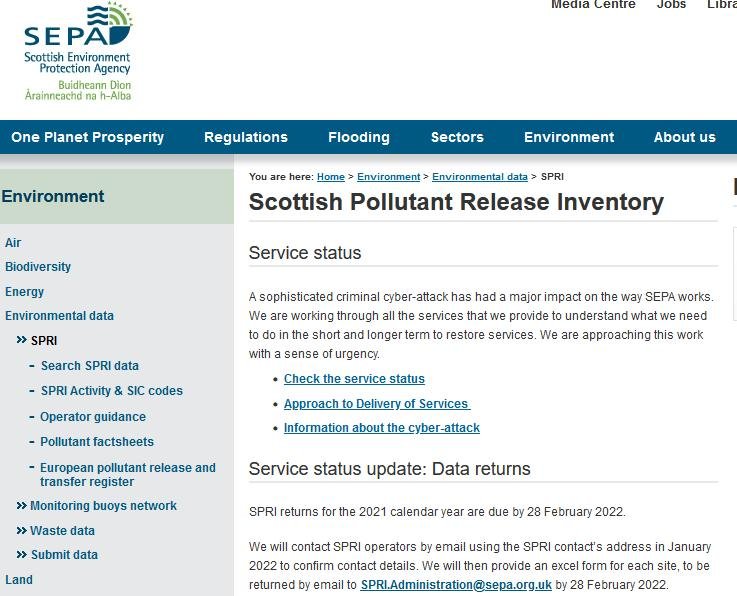
Task: Open Information about the cyber-attack link
Action: 381,428
